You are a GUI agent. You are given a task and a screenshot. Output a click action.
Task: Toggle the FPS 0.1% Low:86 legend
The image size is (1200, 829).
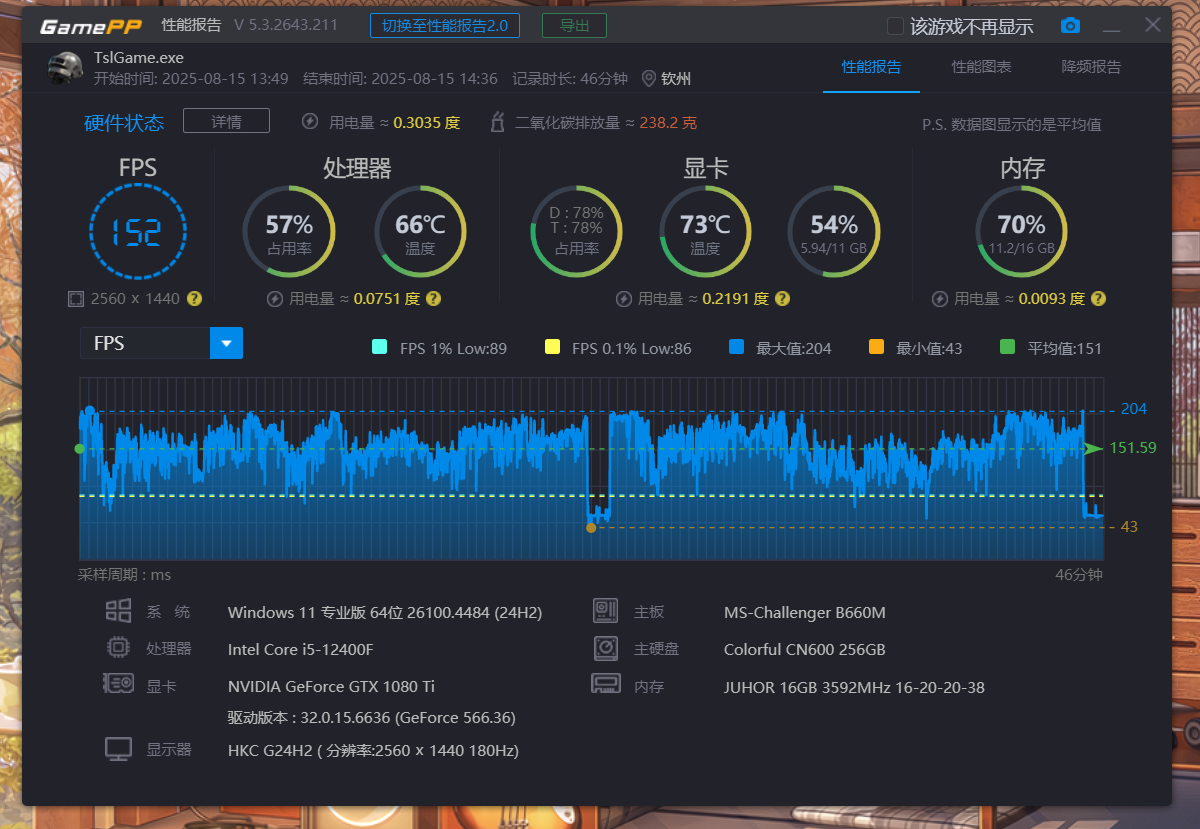pos(618,348)
